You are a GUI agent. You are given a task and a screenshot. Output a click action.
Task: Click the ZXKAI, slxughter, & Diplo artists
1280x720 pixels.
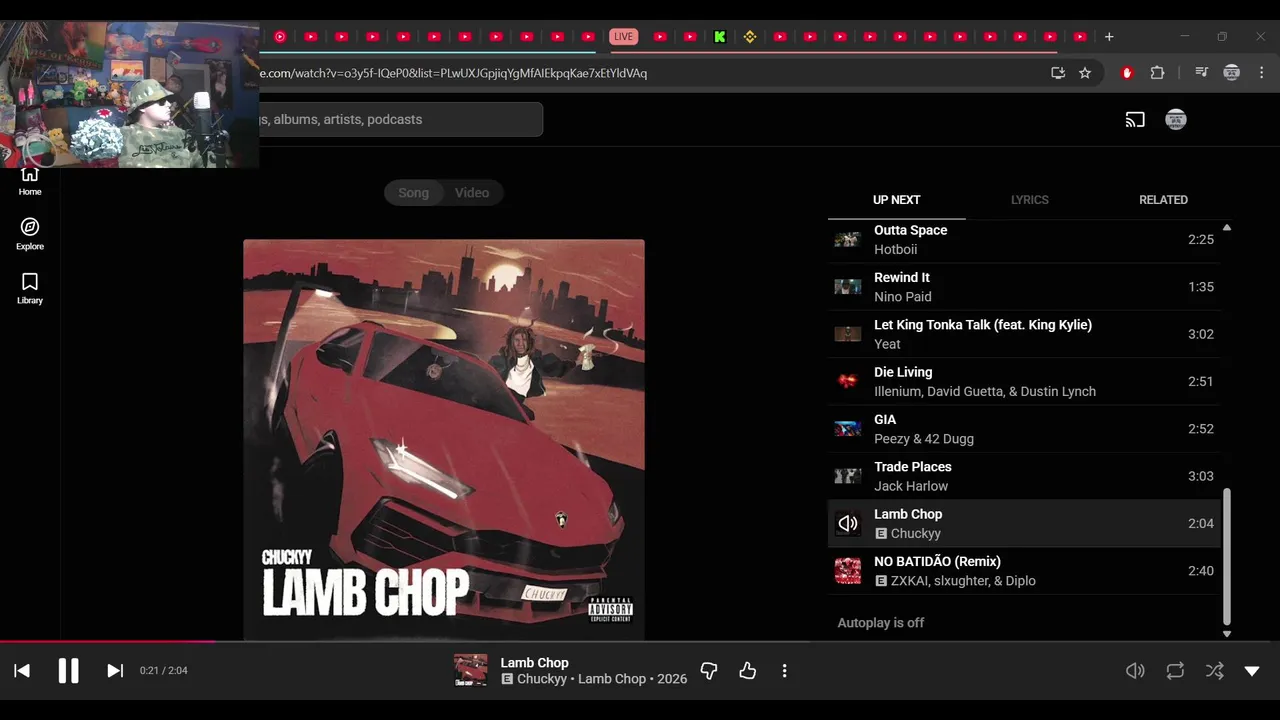click(x=963, y=581)
